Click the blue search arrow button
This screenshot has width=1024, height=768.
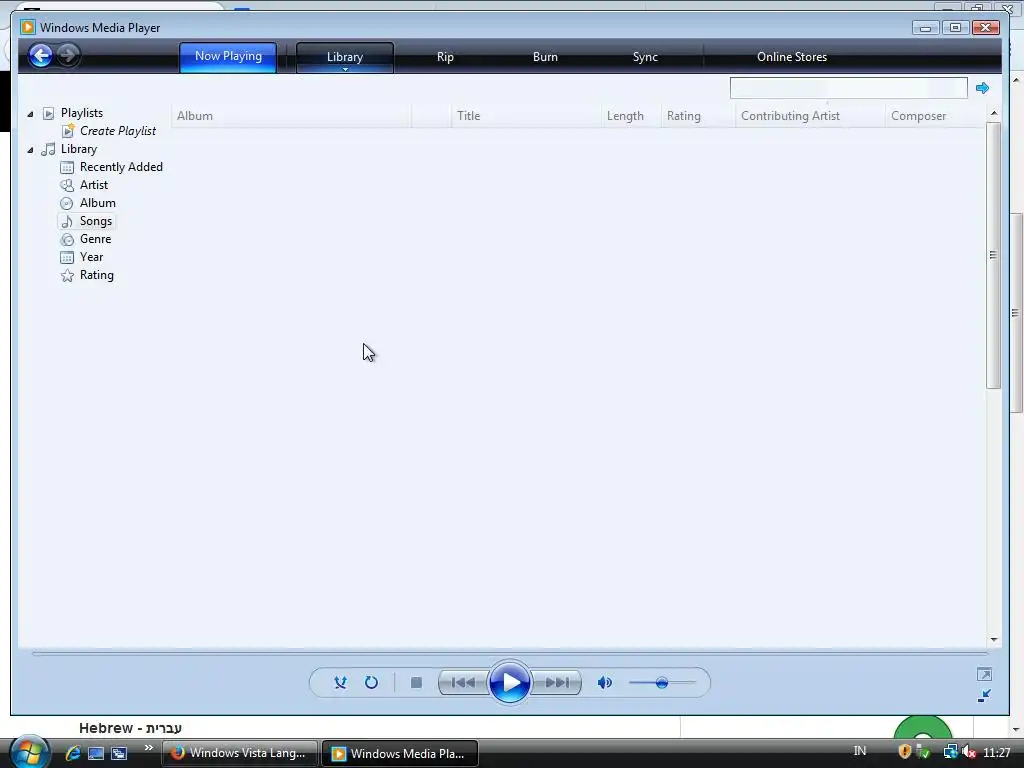982,88
